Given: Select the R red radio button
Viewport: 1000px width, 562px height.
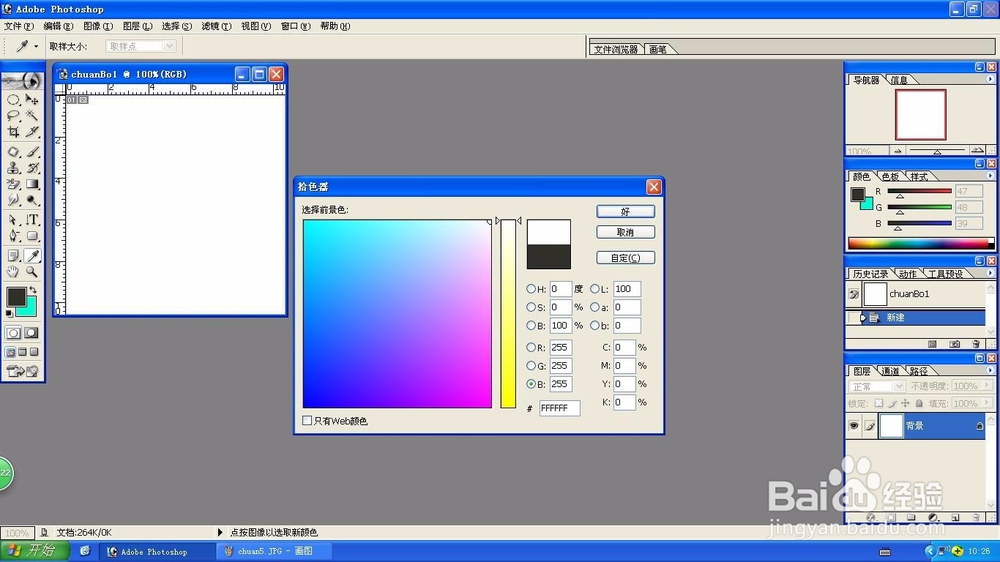Looking at the screenshot, I should click(531, 348).
